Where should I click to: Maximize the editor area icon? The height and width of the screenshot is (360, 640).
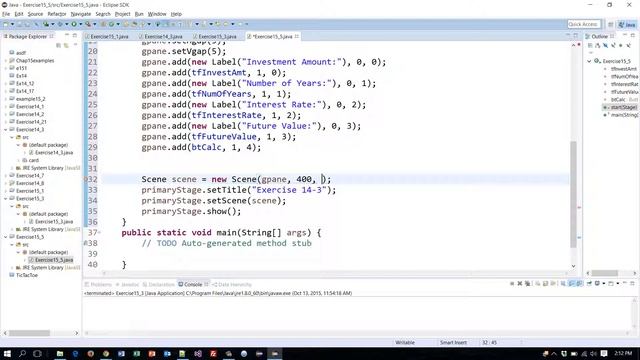[576, 36]
